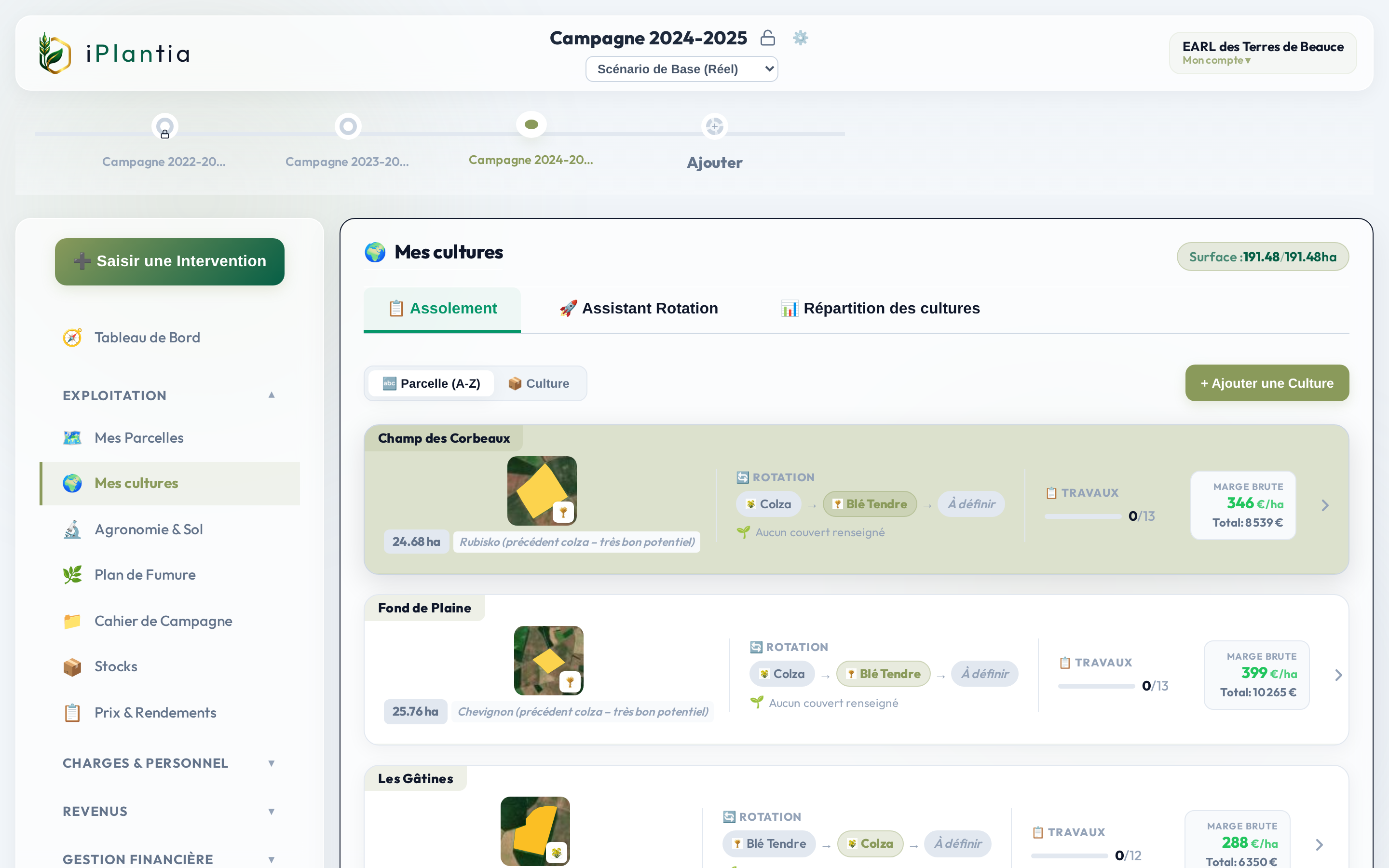Viewport: 1389px width, 868px height.
Task: Open Plan de Fumure leaf icon
Action: click(x=72, y=575)
